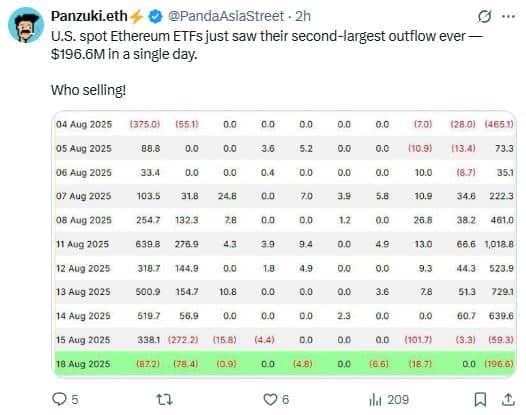The height and width of the screenshot is (415, 526).
Task: Click the blue verified badge
Action: [155, 16]
